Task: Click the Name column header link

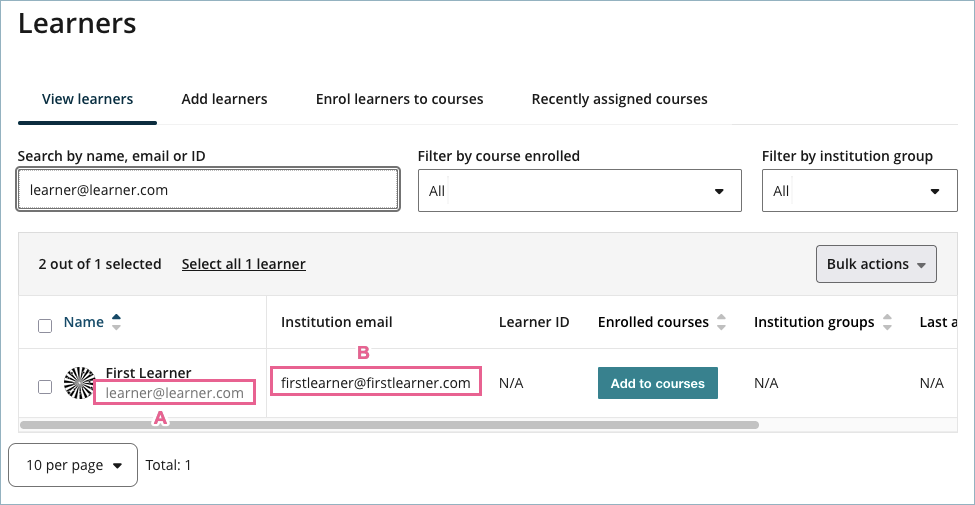Action: (84, 322)
